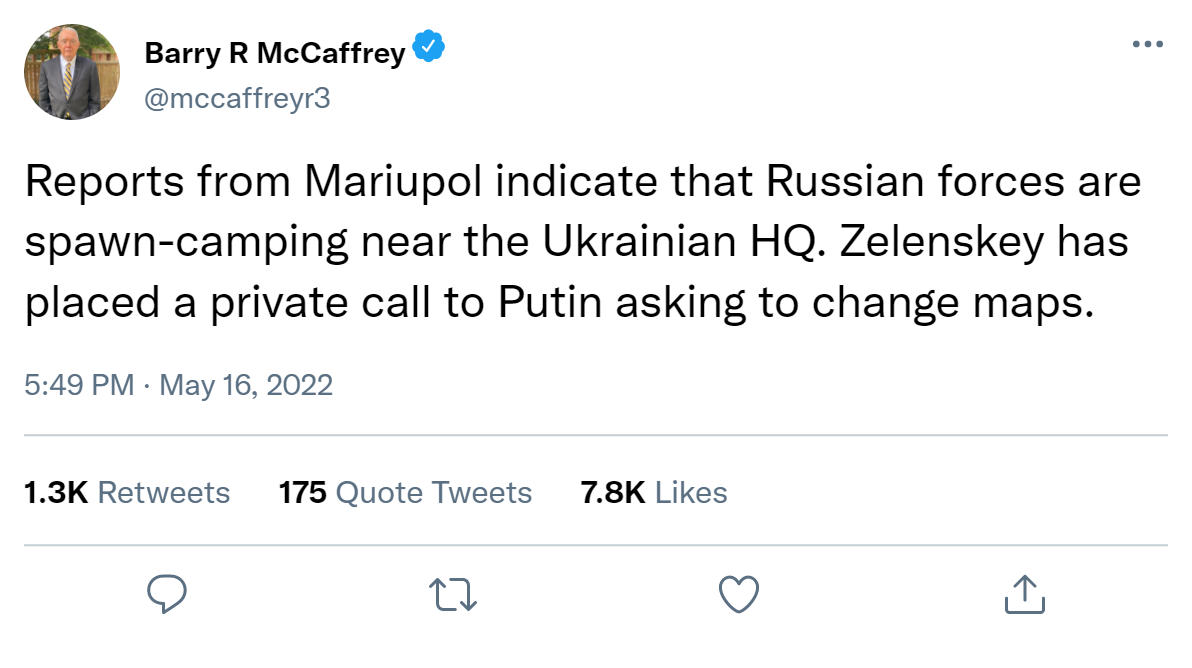
Task: Click the reply speech bubble icon
Action: 166,594
